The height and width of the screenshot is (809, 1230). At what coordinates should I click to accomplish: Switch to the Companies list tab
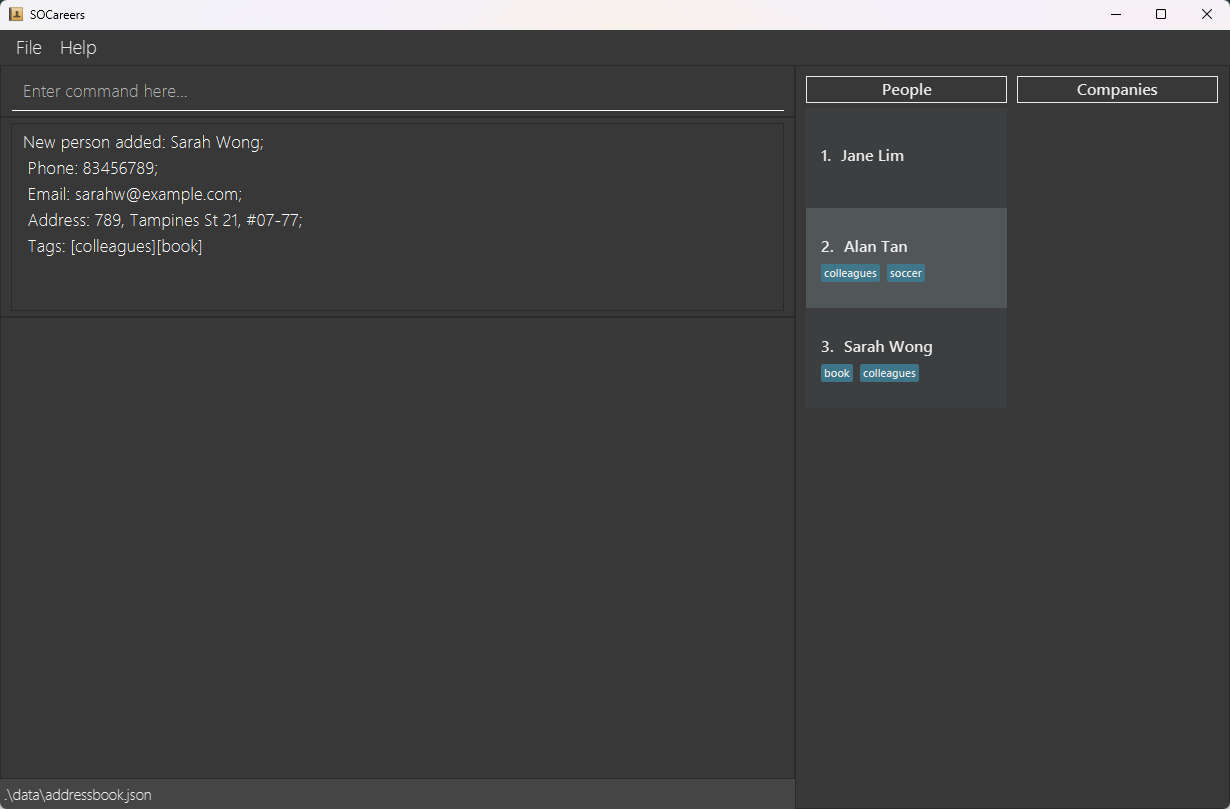1116,90
